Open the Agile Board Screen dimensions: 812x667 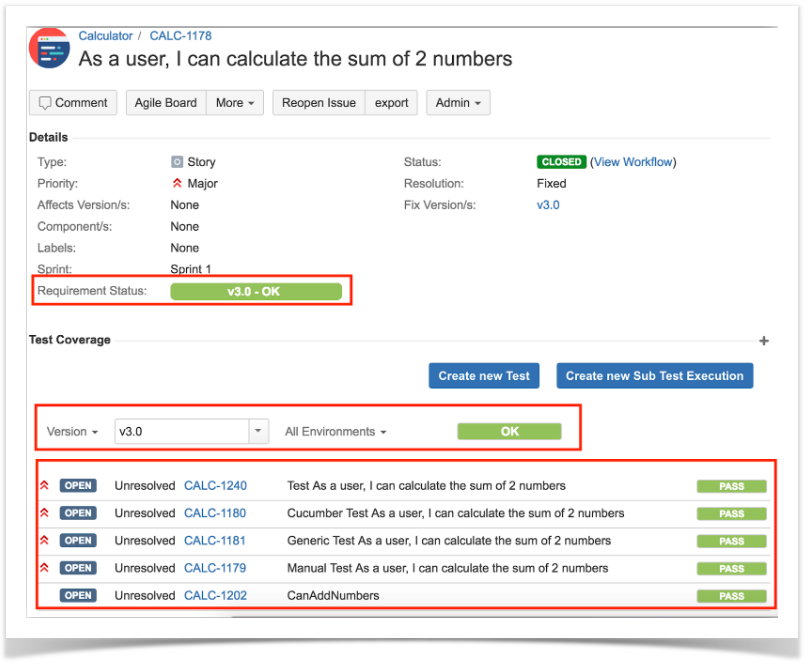(x=166, y=103)
